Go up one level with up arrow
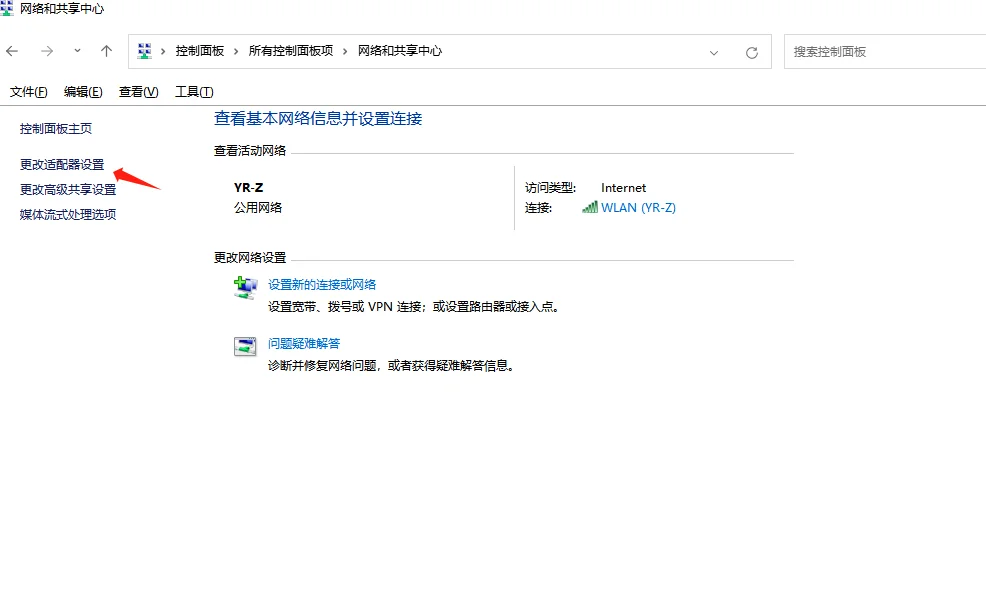The height and width of the screenshot is (612, 986). click(106, 51)
